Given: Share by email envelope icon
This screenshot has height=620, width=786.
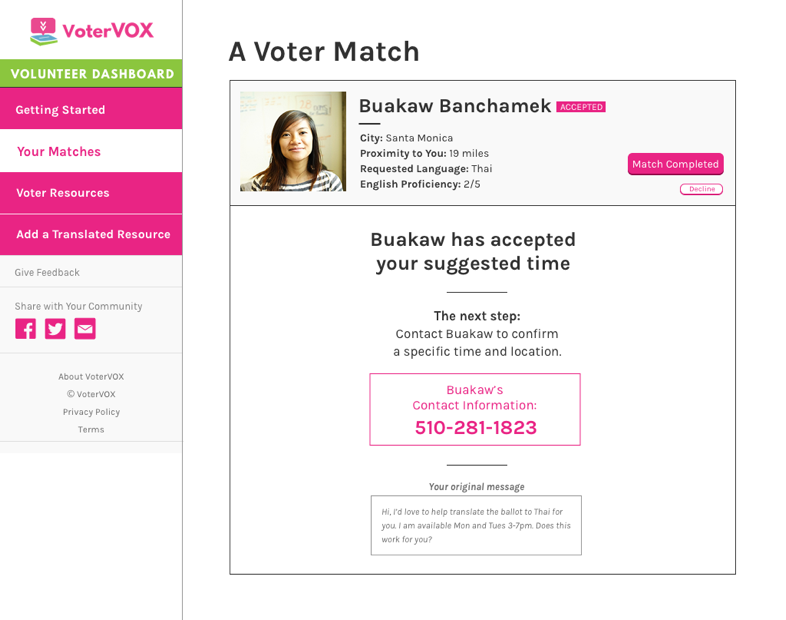Looking at the screenshot, I should (85, 329).
